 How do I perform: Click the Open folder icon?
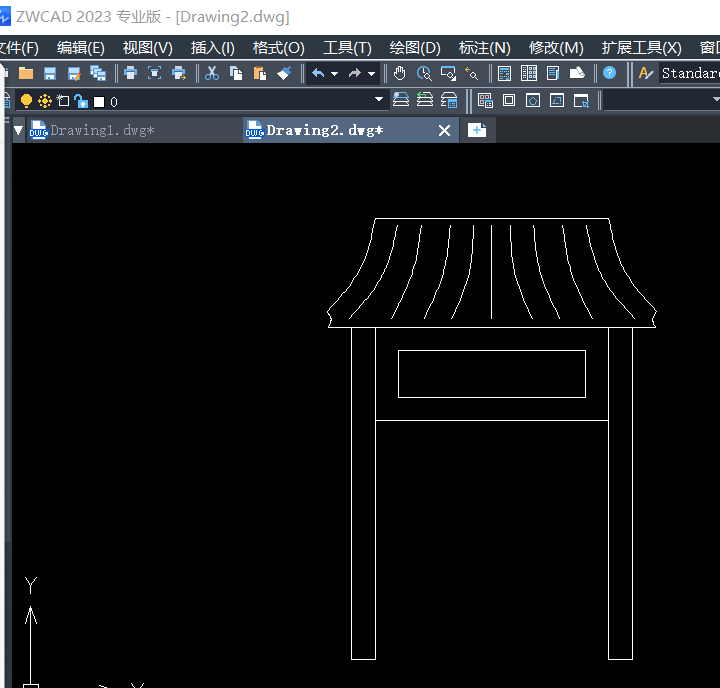[26, 73]
